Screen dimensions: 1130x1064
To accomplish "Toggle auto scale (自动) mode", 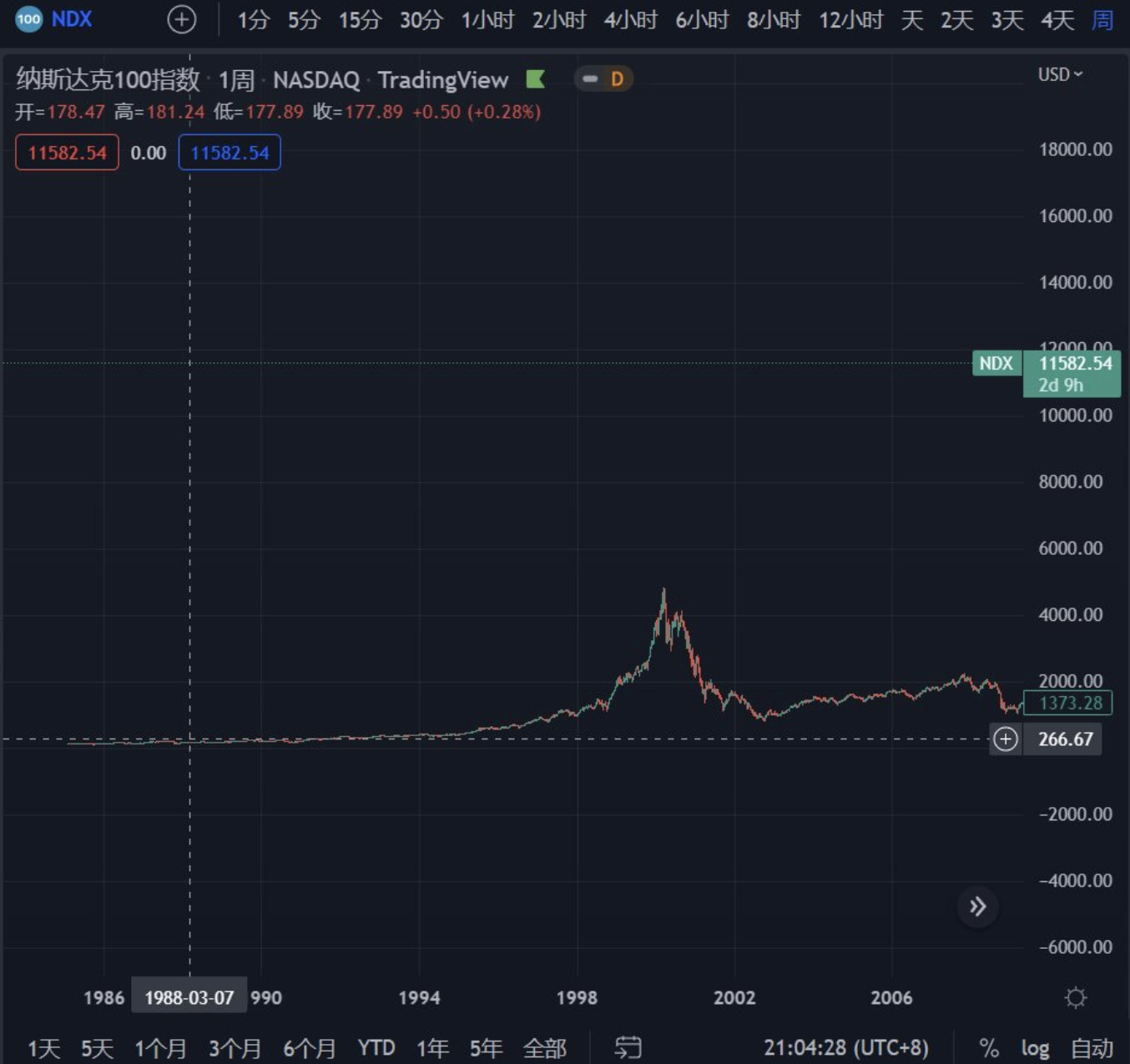I will pos(1092,1048).
